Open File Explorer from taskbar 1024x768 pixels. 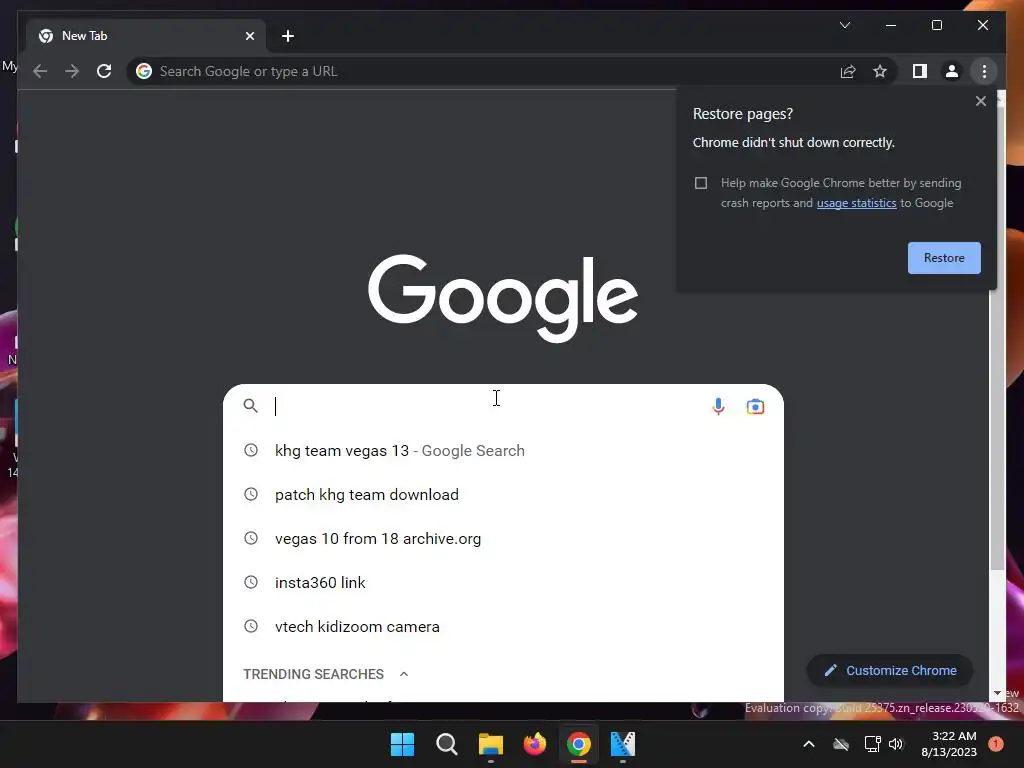click(490, 744)
